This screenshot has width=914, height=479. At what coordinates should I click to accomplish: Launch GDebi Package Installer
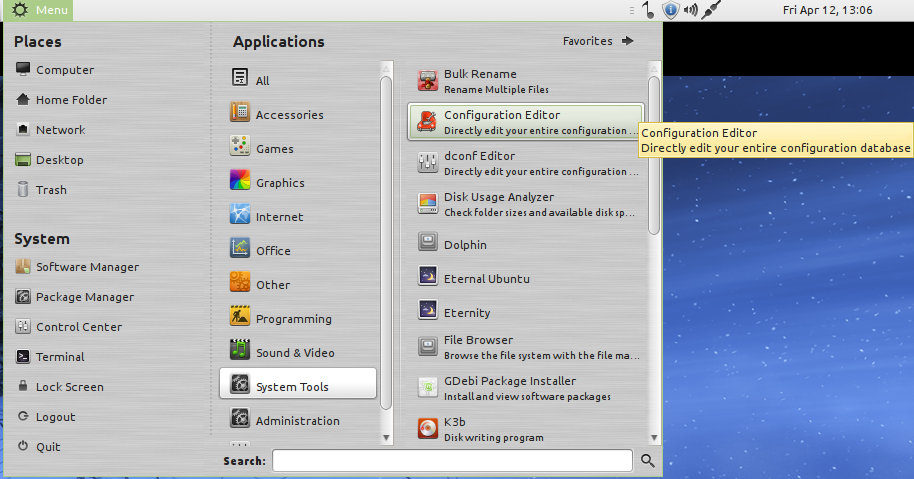[526, 388]
